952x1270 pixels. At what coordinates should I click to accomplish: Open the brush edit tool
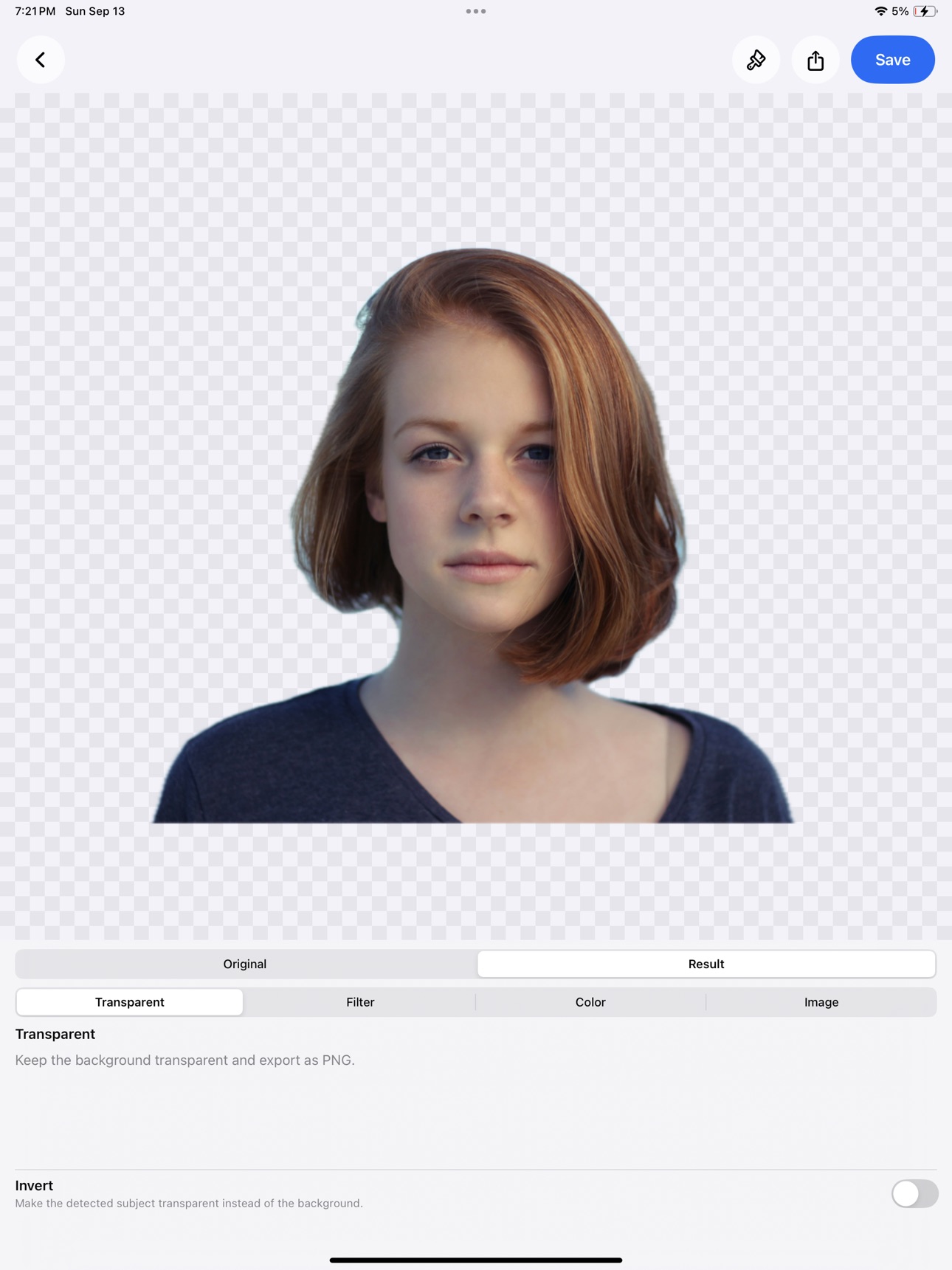[756, 60]
